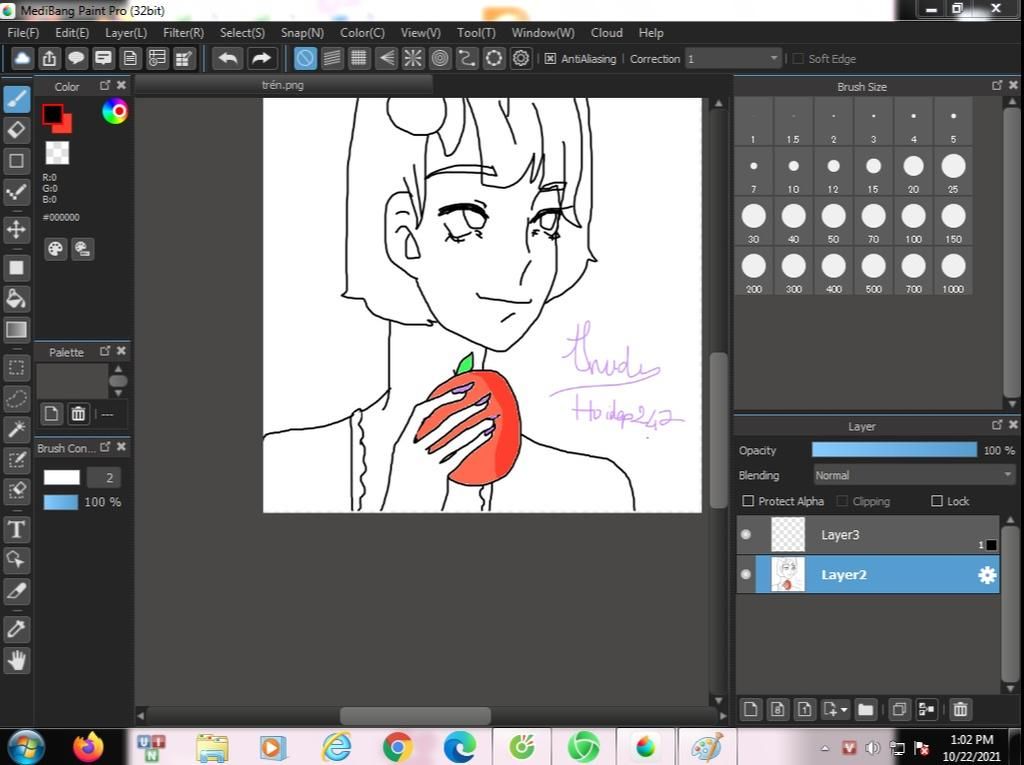The width and height of the screenshot is (1024, 765).
Task: Enable layer Lock checkbox
Action: (936, 501)
